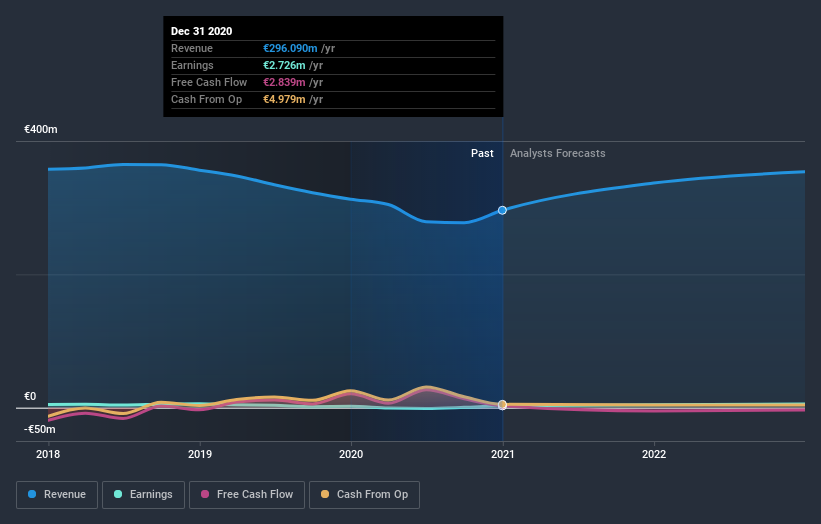Click the €0 y-axis label
The height and width of the screenshot is (524, 821).
[x=30, y=396]
